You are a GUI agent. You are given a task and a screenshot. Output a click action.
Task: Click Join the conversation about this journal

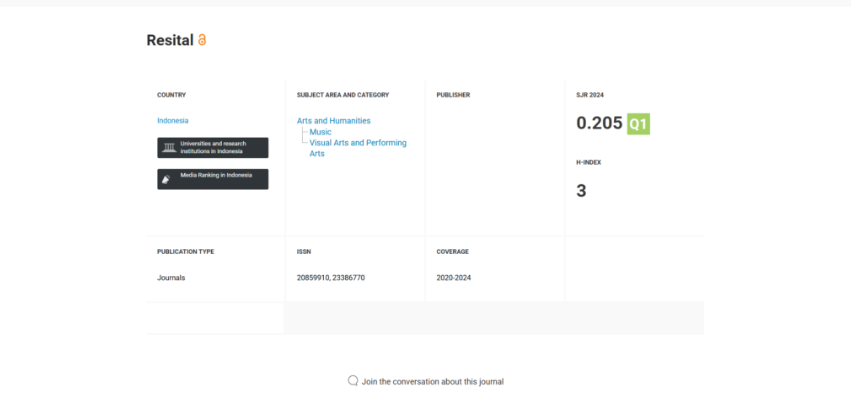click(433, 382)
